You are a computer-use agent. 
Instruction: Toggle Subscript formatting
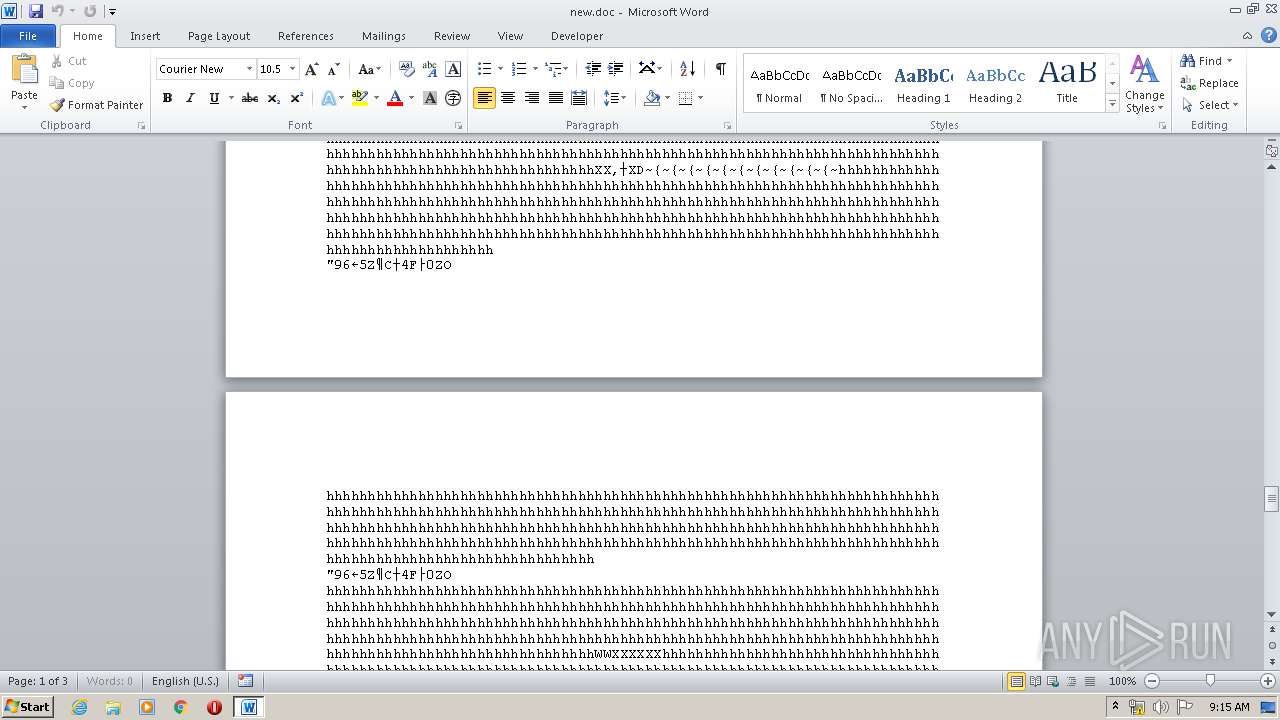(x=273, y=98)
